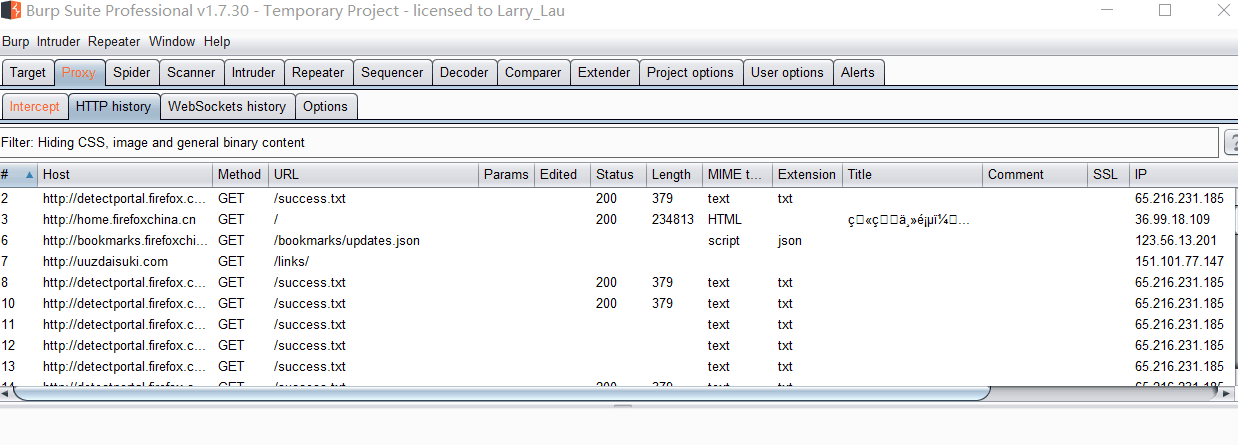Open the Project options tab

[x=691, y=72]
